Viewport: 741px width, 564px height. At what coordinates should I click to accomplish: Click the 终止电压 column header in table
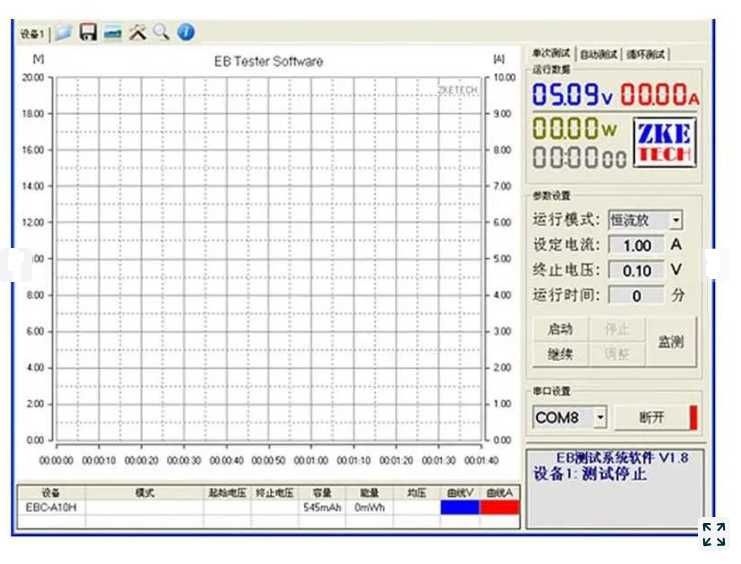275,493
